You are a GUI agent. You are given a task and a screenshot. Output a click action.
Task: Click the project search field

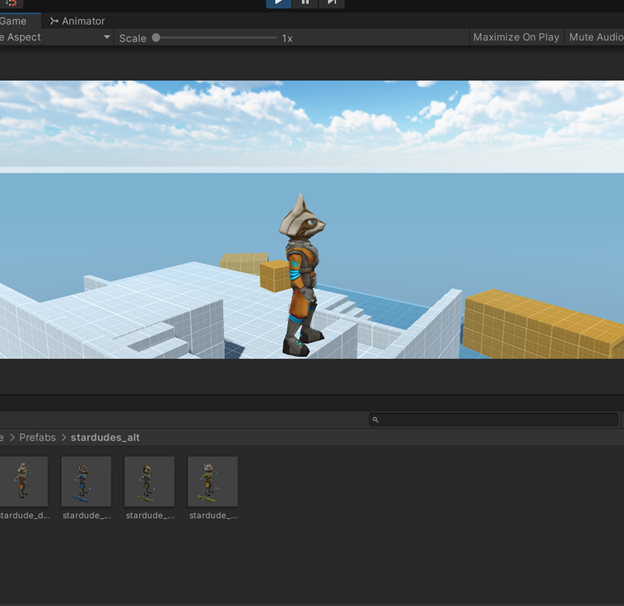pos(493,419)
